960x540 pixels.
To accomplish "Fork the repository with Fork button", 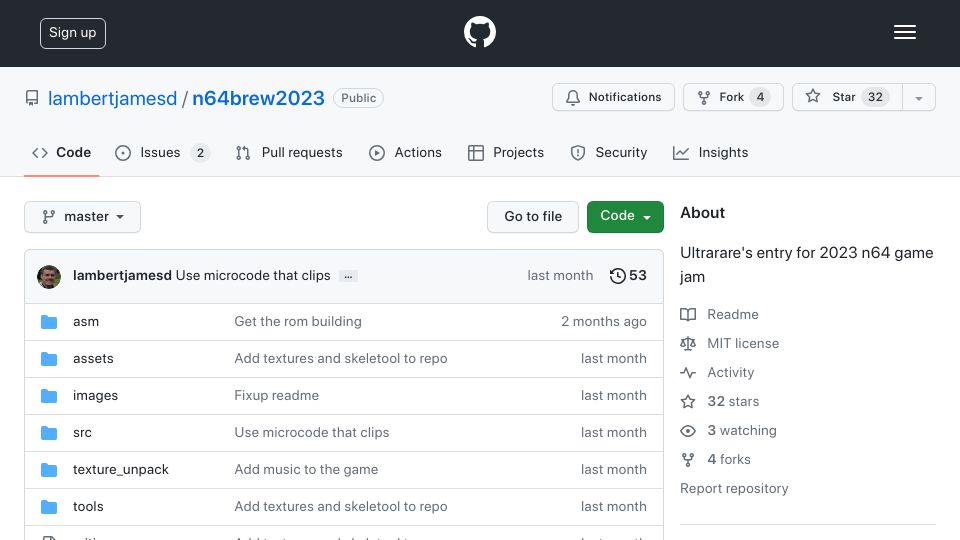I will click(x=733, y=97).
